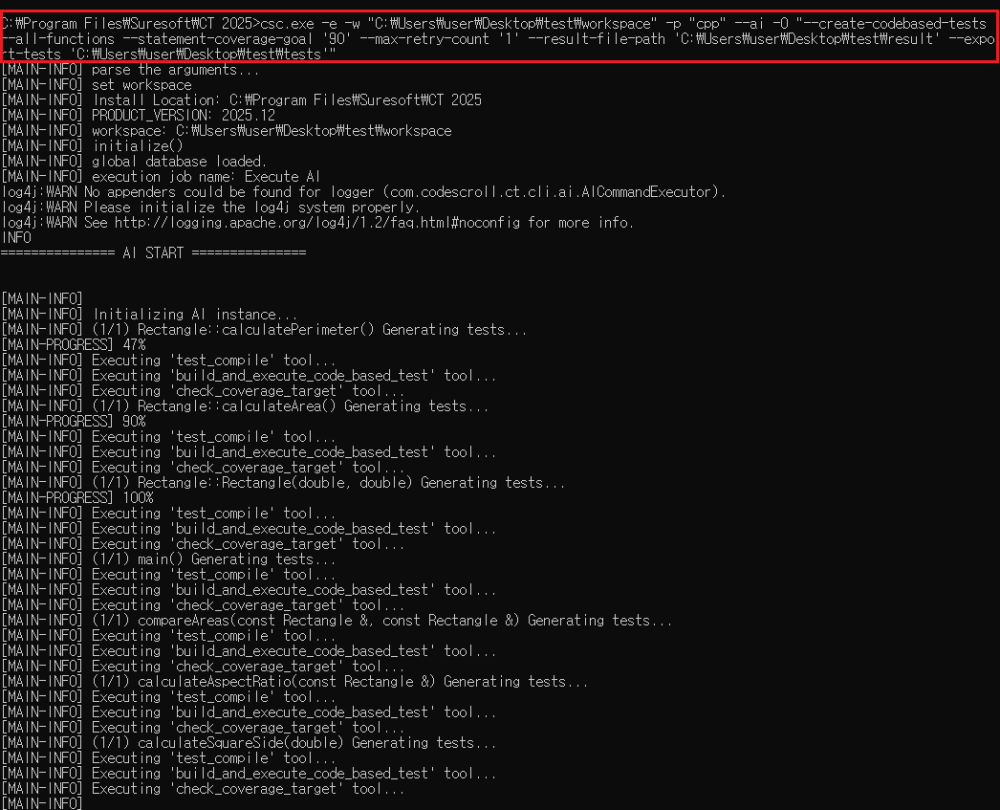This screenshot has width=1000, height=810.
Task: Click the log4j 'No appenders could be found' warning
Action: point(364,193)
